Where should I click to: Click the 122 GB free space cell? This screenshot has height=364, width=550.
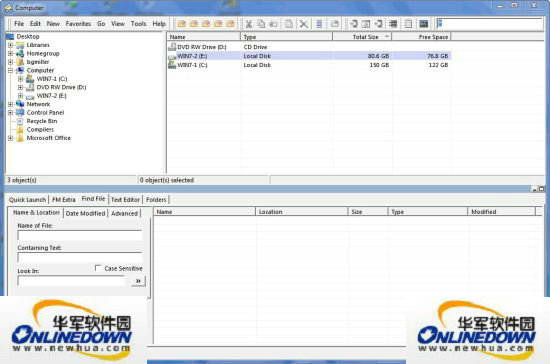(438, 65)
